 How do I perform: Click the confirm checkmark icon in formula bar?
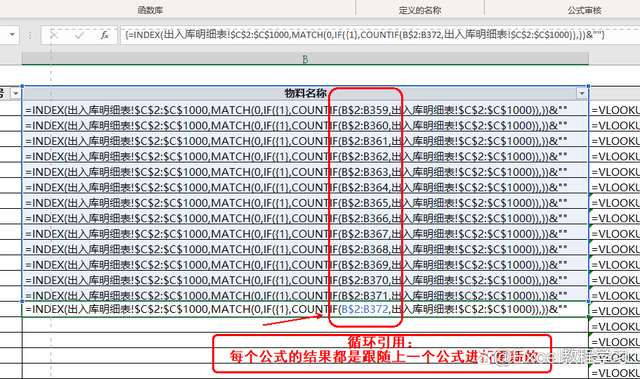(x=79, y=35)
